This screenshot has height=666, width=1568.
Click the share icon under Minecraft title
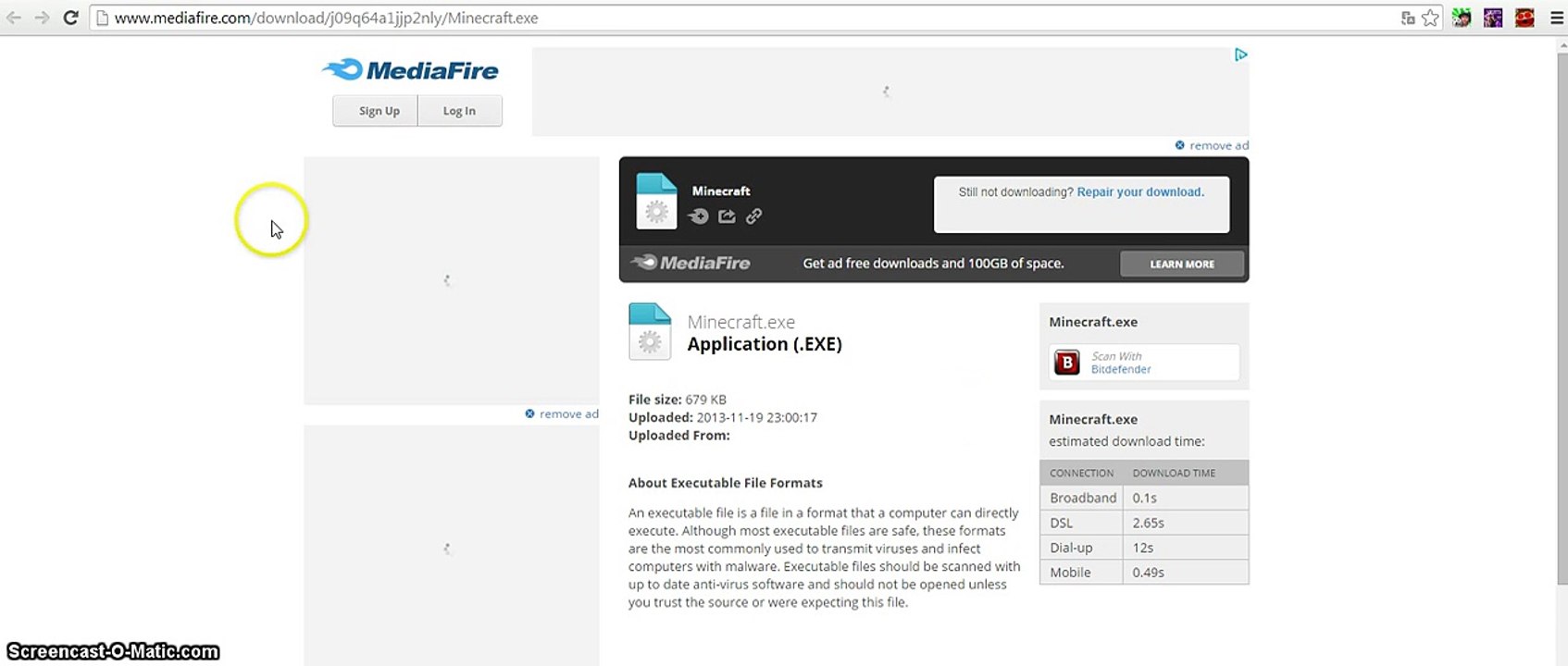[x=727, y=216]
